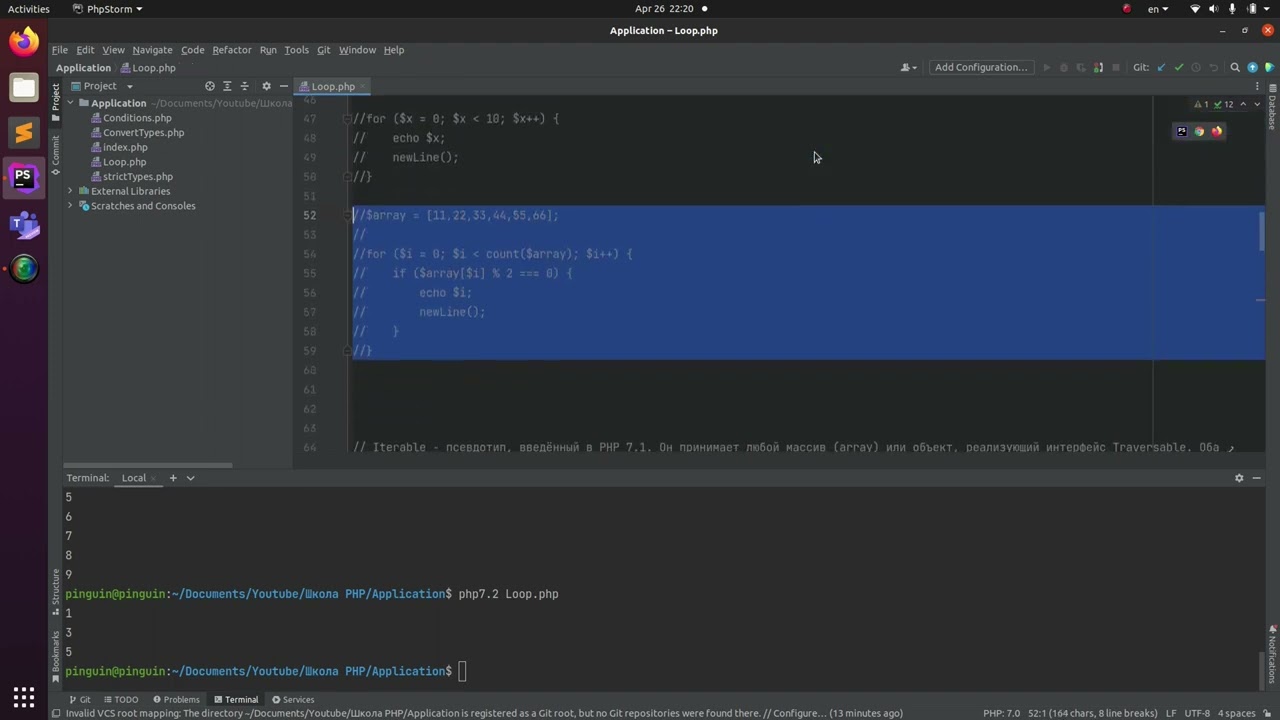Click PHP: 7.0 language level in status bar
This screenshot has height=720, width=1280.
tap(1001, 713)
